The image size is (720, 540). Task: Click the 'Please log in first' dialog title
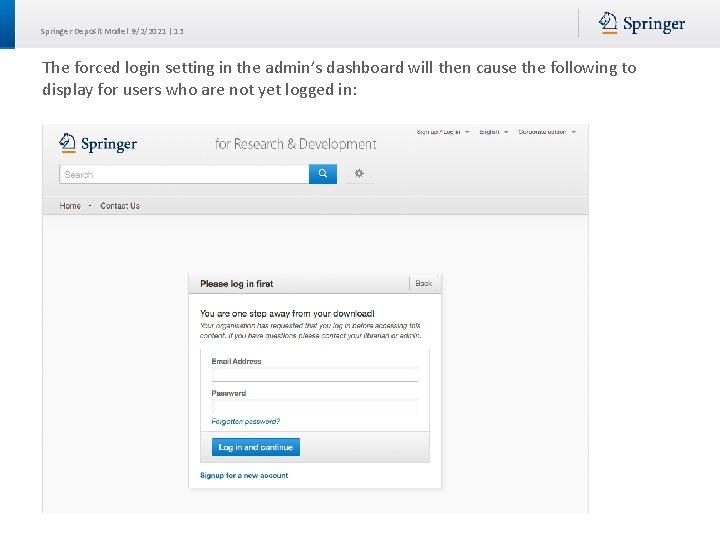coord(237,284)
